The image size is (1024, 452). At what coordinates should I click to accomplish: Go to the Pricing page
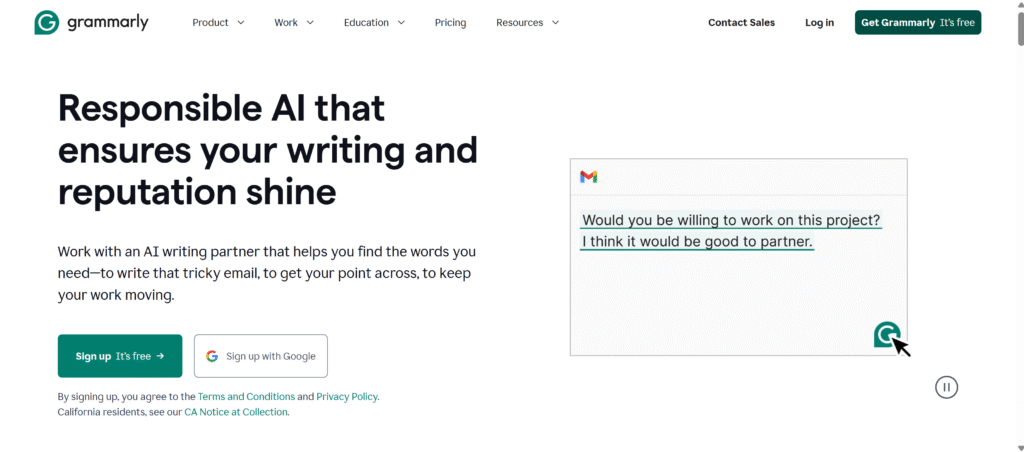(450, 22)
